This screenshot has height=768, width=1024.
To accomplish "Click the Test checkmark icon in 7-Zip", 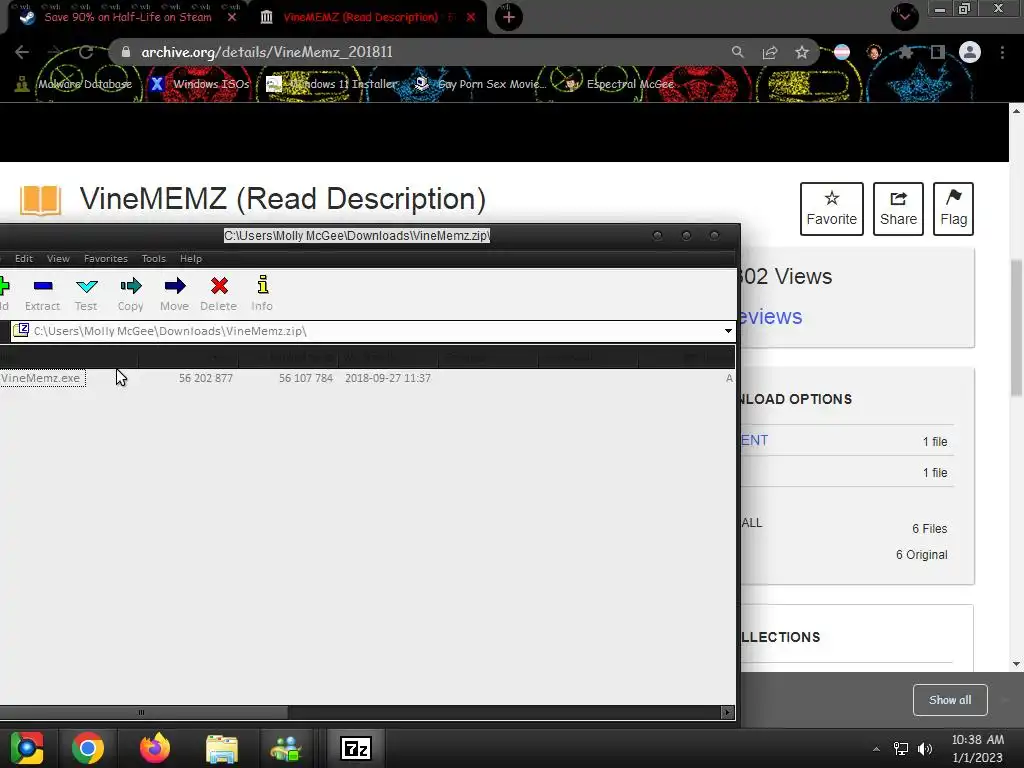I will (86, 286).
